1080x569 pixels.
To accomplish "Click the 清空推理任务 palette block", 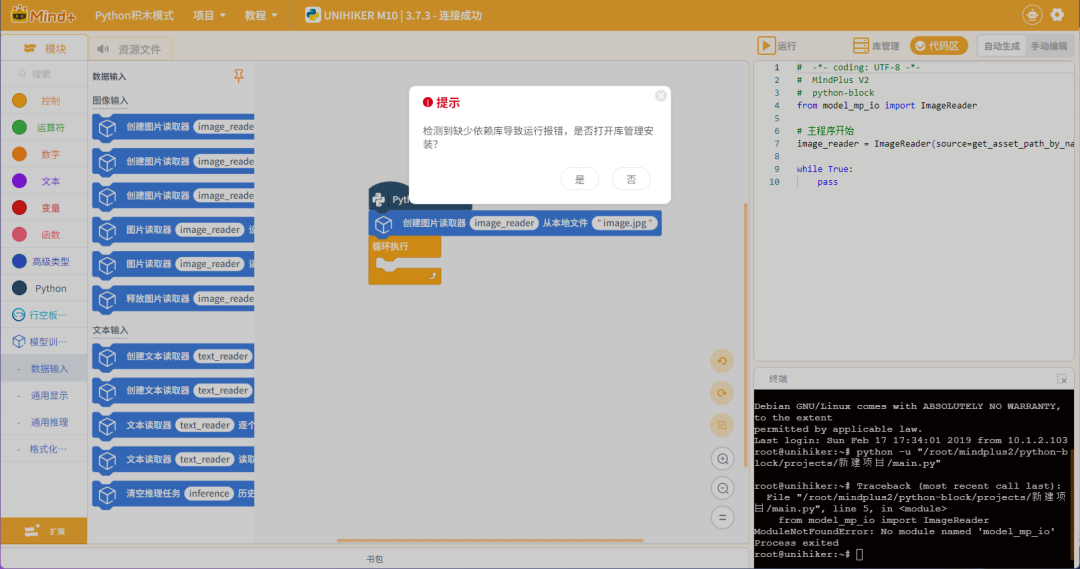I will pos(173,494).
